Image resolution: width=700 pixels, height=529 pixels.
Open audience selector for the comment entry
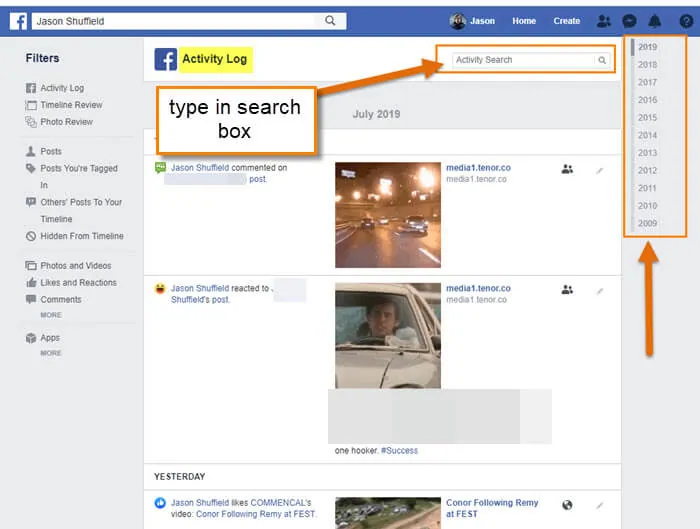click(x=567, y=169)
